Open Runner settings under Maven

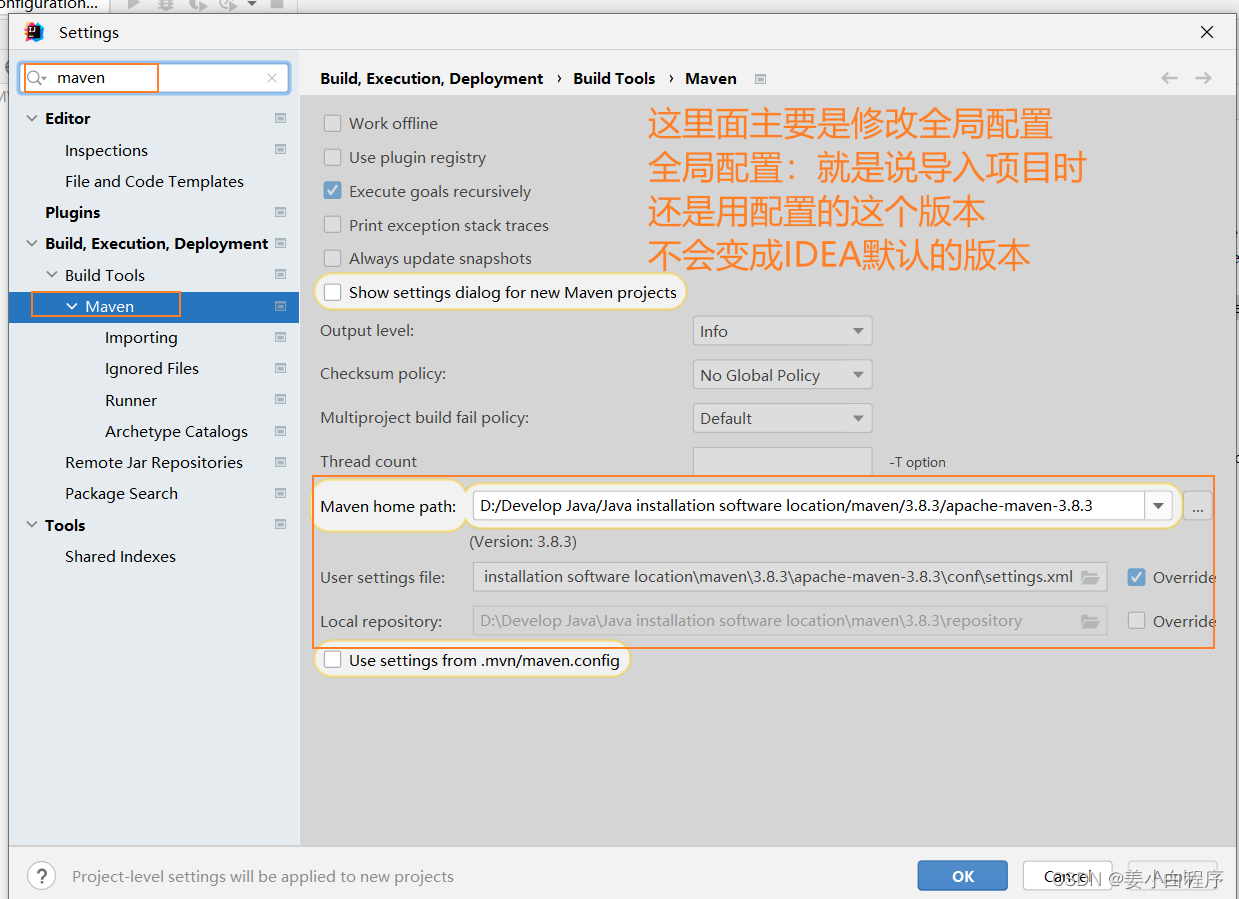pyautogui.click(x=131, y=400)
